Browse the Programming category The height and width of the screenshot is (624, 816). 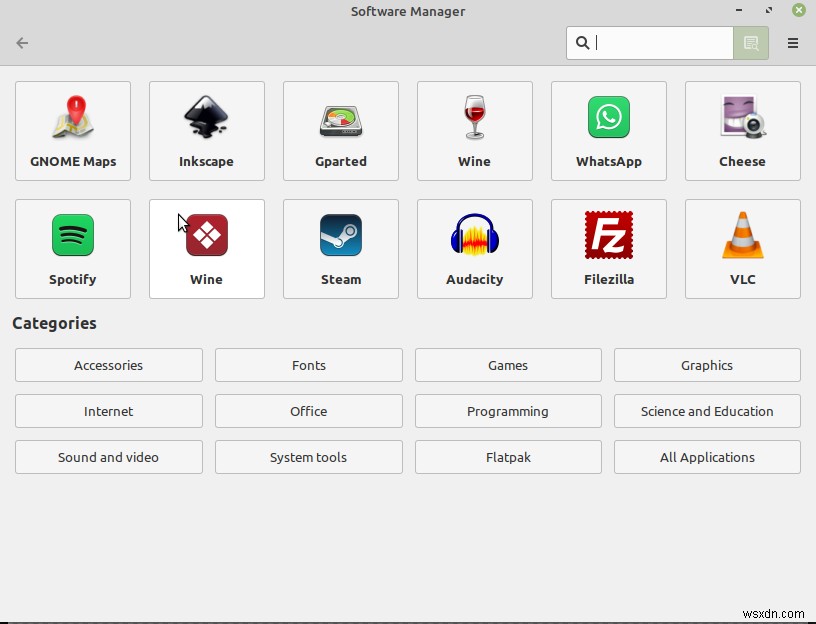tap(508, 411)
